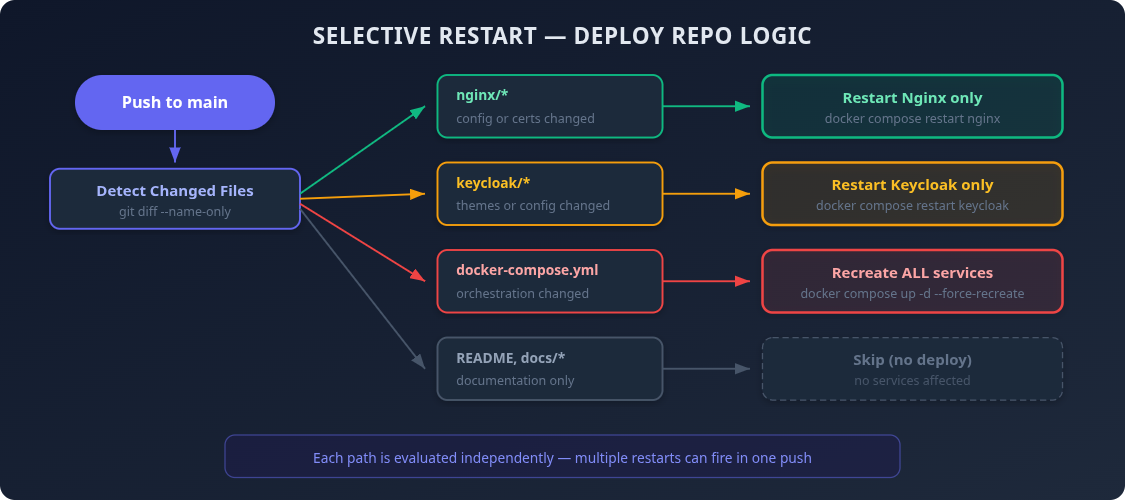The height and width of the screenshot is (500, 1125).
Task: Click the nginx/* path box
Action: coord(550,106)
